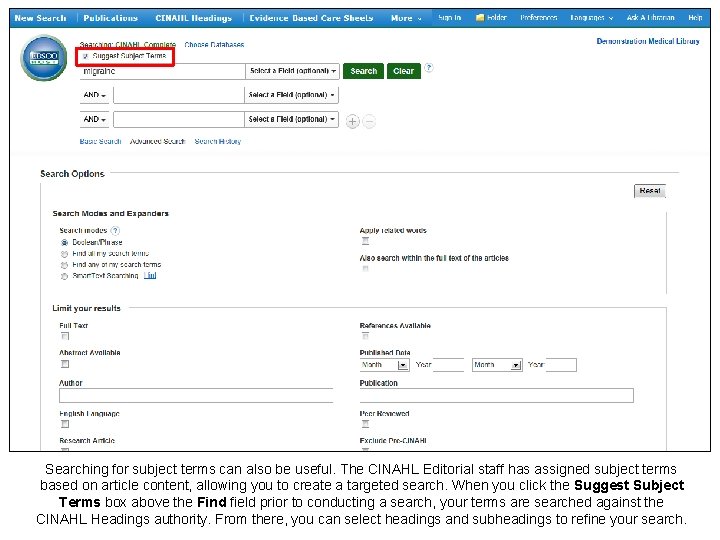This screenshot has height=540, width=720.
Task: Select the Boolean/Phrase search mode
Action: 64,242
